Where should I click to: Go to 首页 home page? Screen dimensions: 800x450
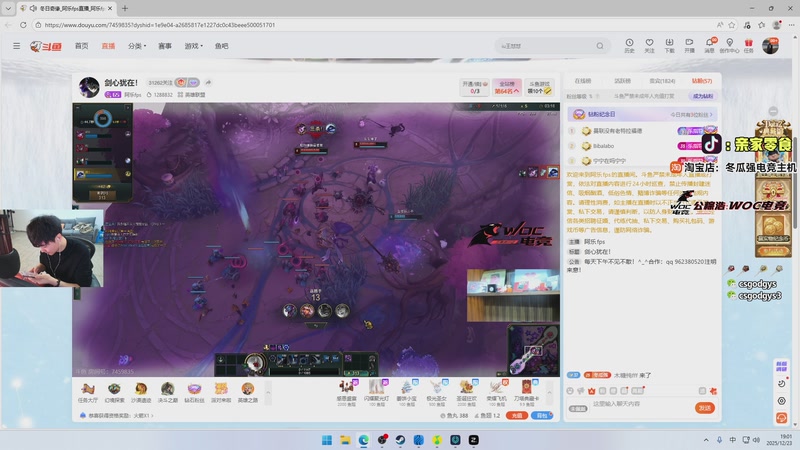pyautogui.click(x=82, y=46)
